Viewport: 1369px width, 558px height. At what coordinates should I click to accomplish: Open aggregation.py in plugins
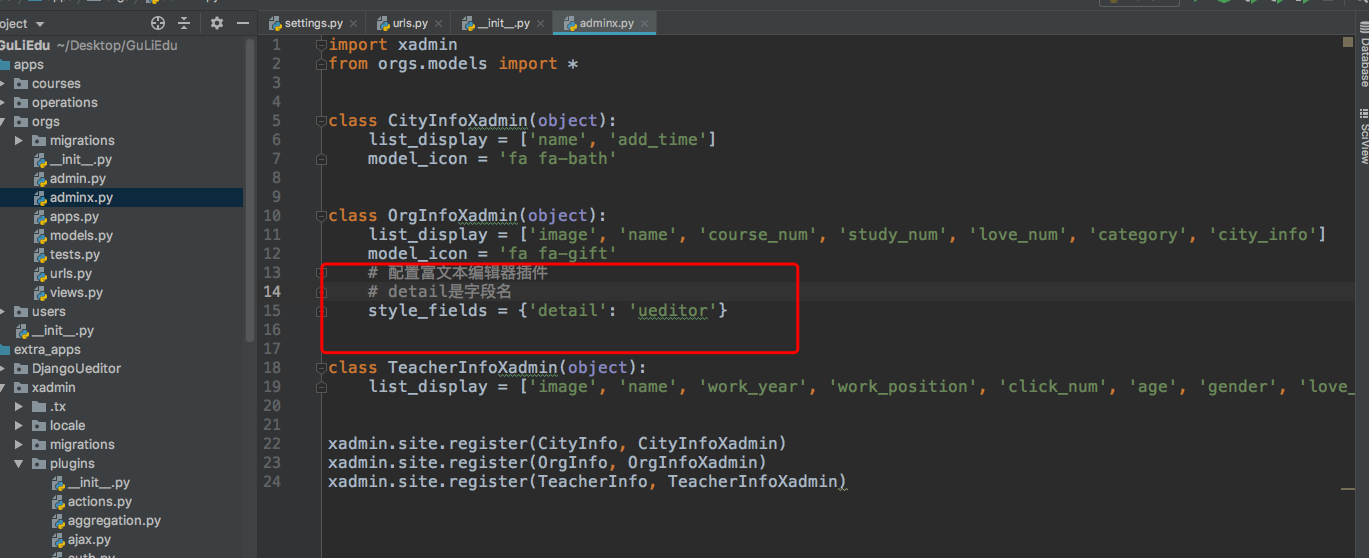[x=114, y=520]
